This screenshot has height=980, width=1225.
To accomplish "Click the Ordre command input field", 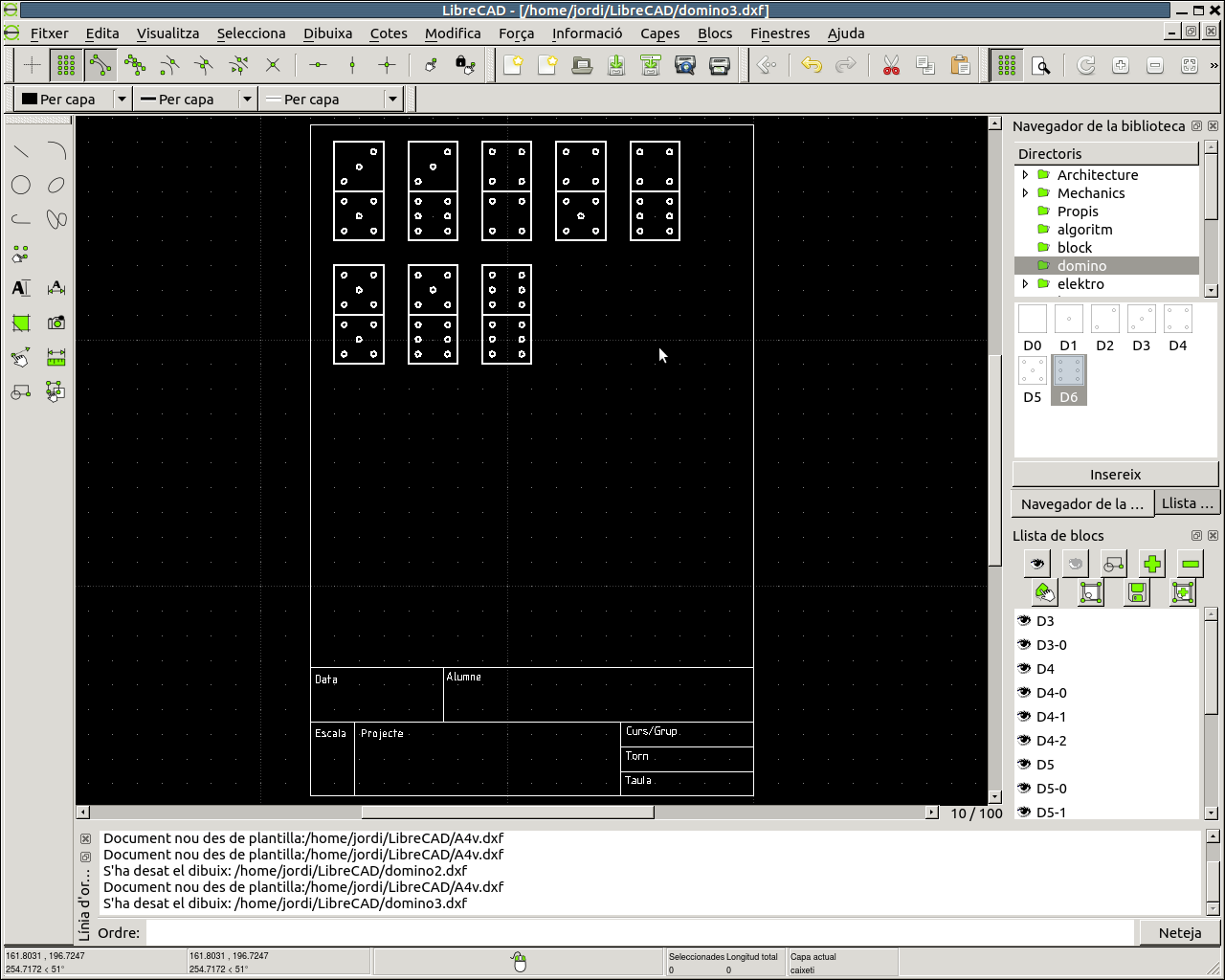I will 639,933.
